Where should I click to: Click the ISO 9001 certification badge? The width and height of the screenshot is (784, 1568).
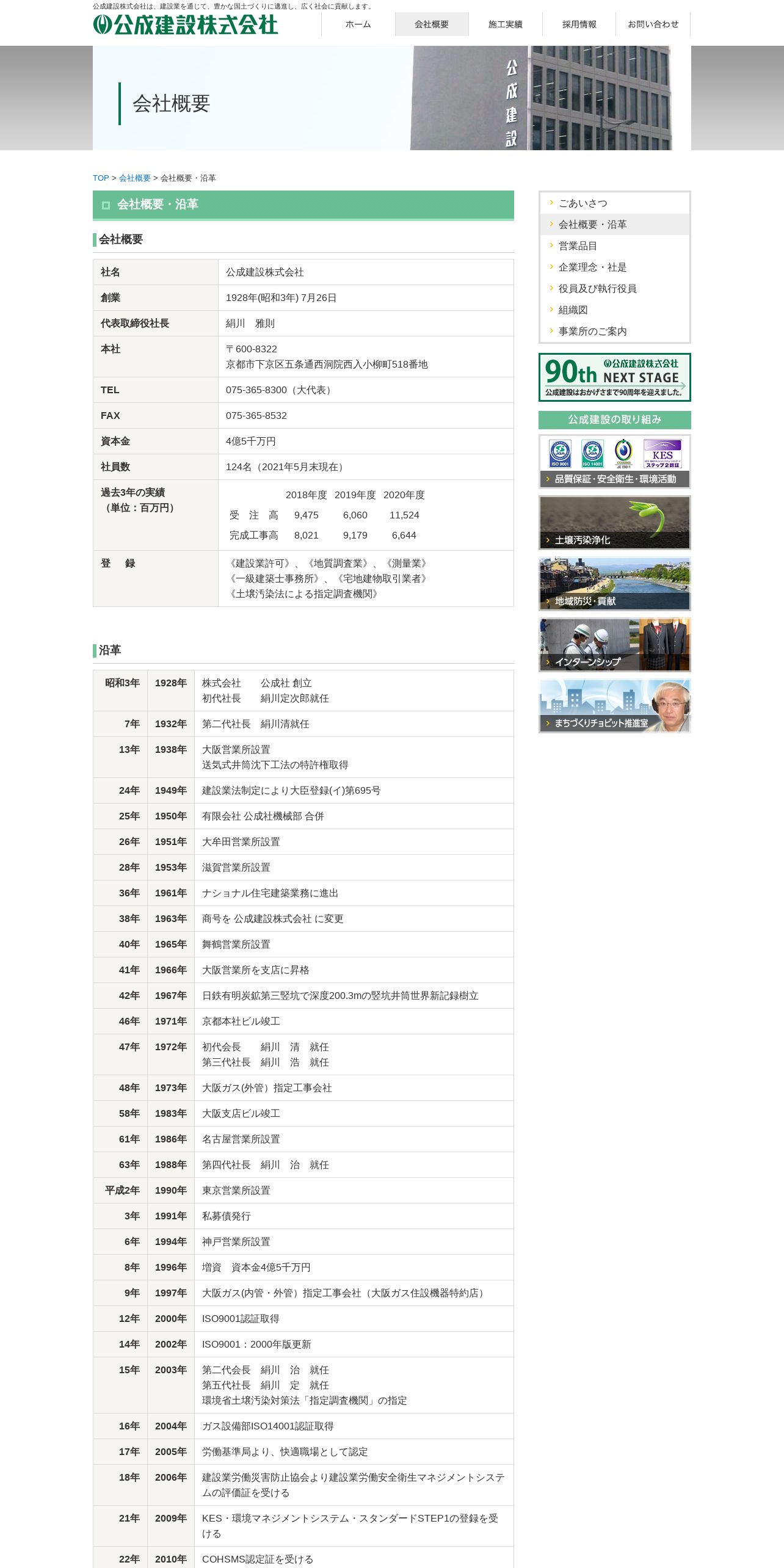coord(560,453)
